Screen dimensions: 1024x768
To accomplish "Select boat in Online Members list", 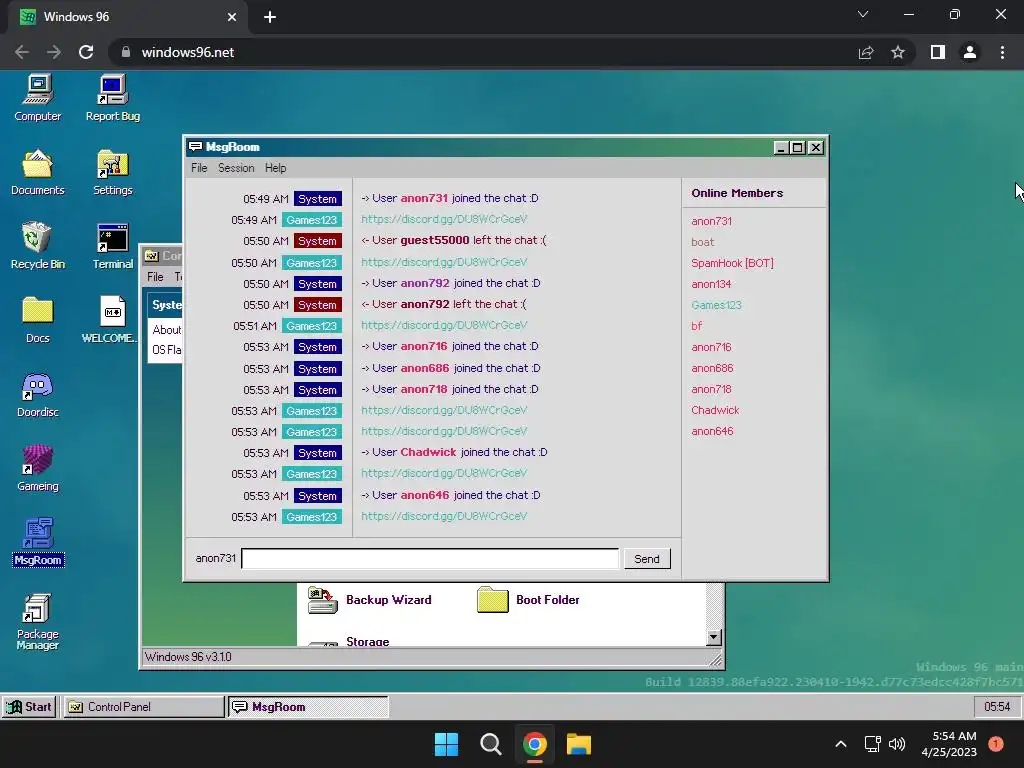I will pos(703,242).
